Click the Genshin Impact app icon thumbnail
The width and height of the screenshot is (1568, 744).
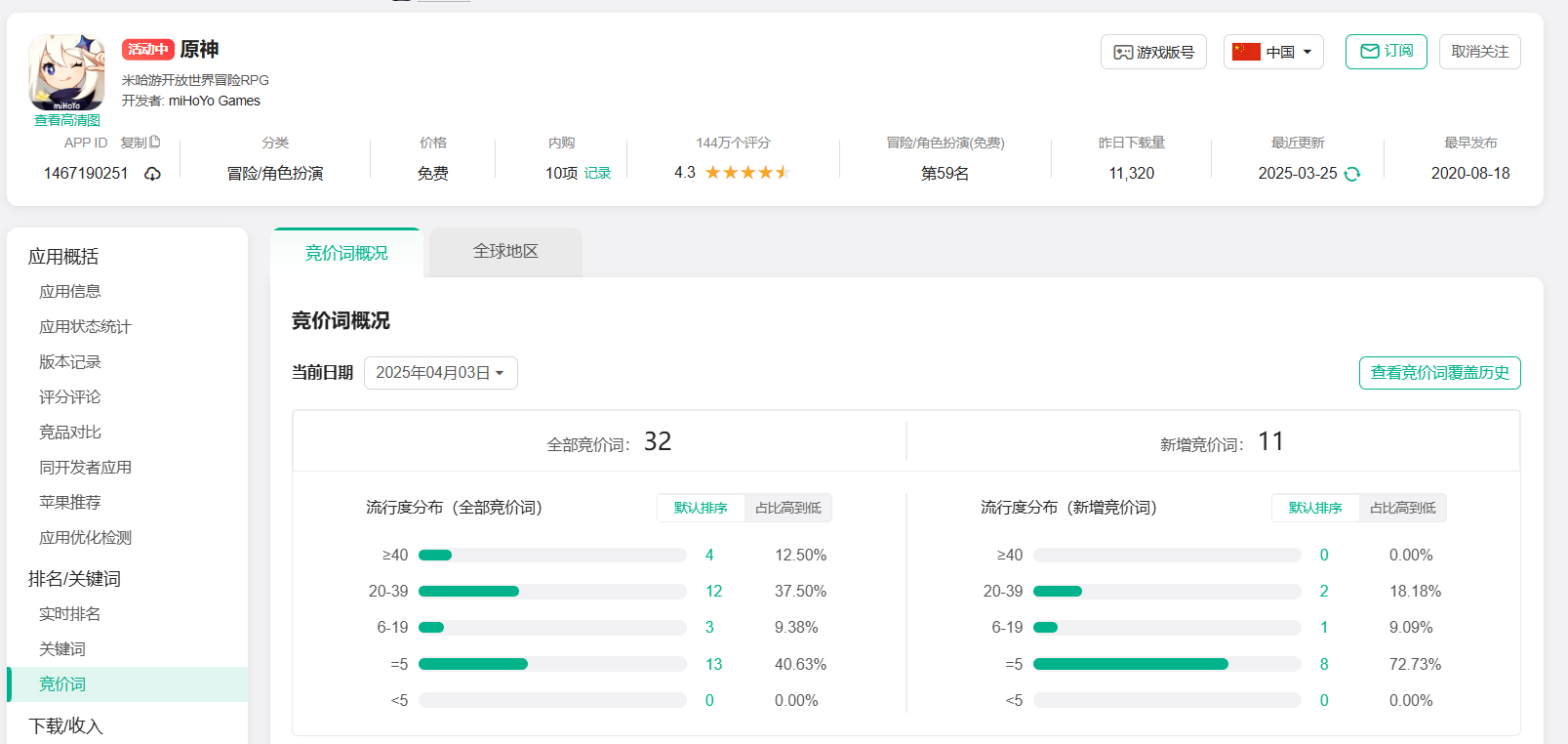point(67,72)
